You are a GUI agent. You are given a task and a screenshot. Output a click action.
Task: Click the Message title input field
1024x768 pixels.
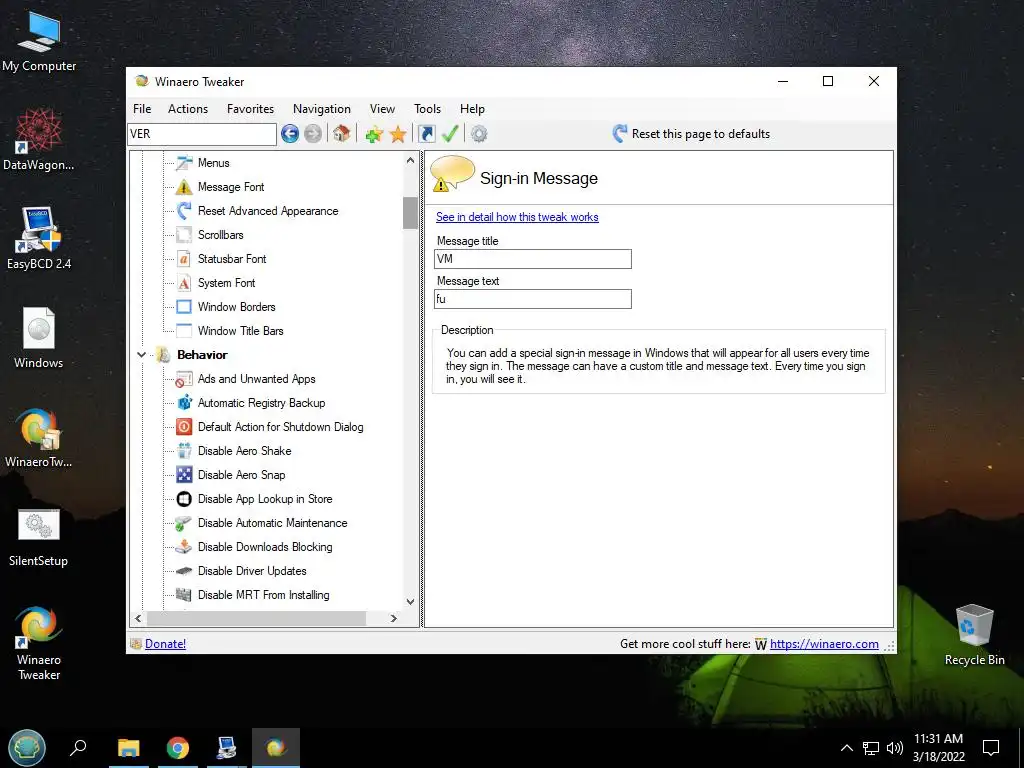click(533, 259)
